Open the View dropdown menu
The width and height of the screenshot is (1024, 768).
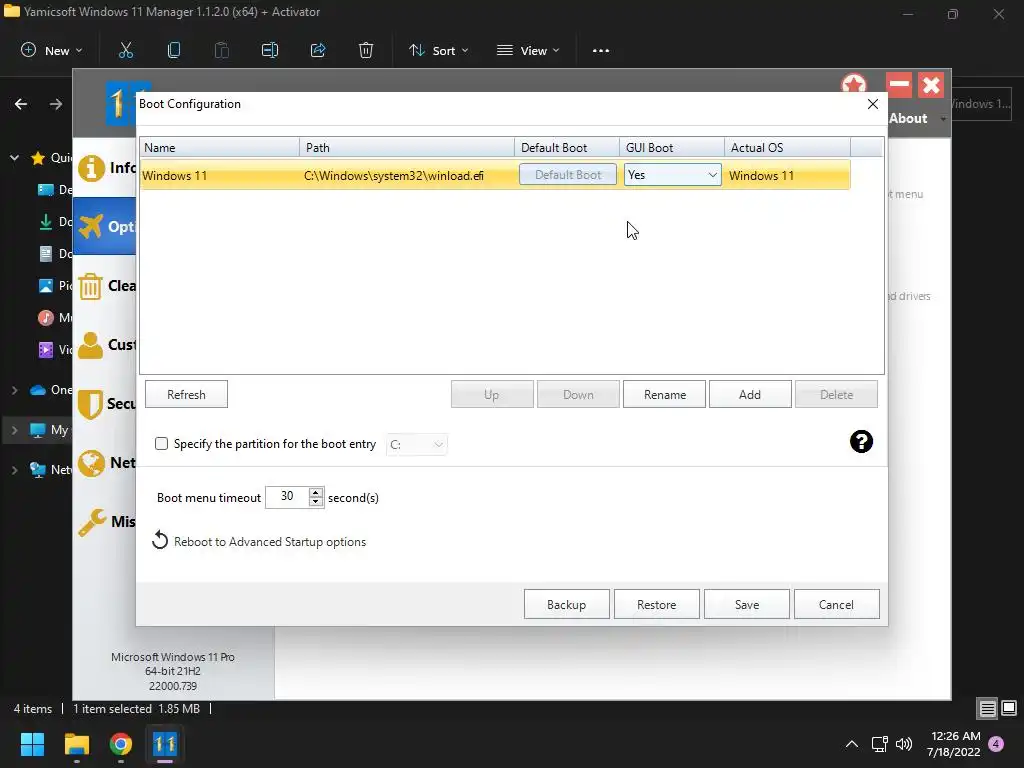click(528, 50)
